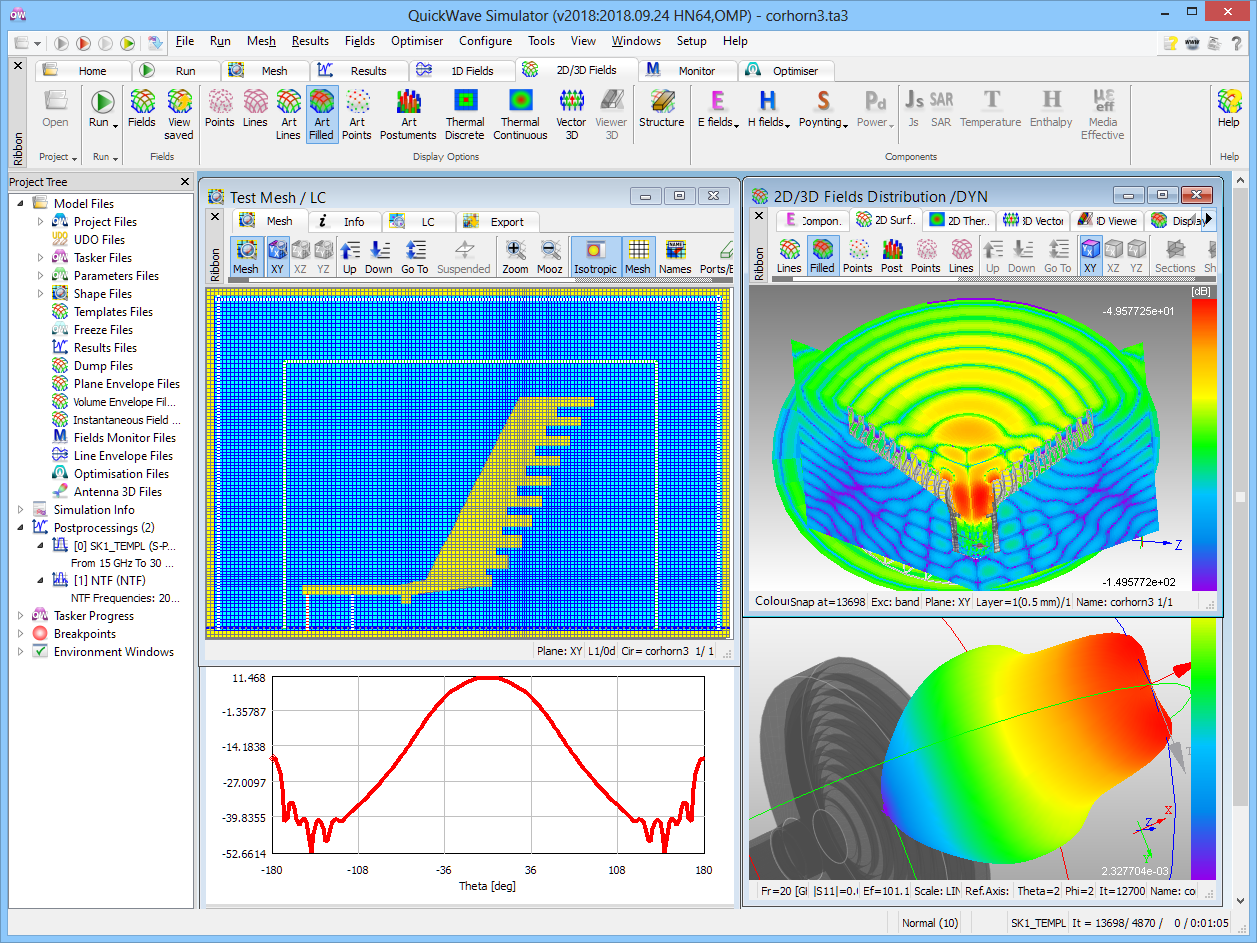Image resolution: width=1257 pixels, height=943 pixels.
Task: Expand the Simulation Info tree node
Action: click(x=21, y=510)
